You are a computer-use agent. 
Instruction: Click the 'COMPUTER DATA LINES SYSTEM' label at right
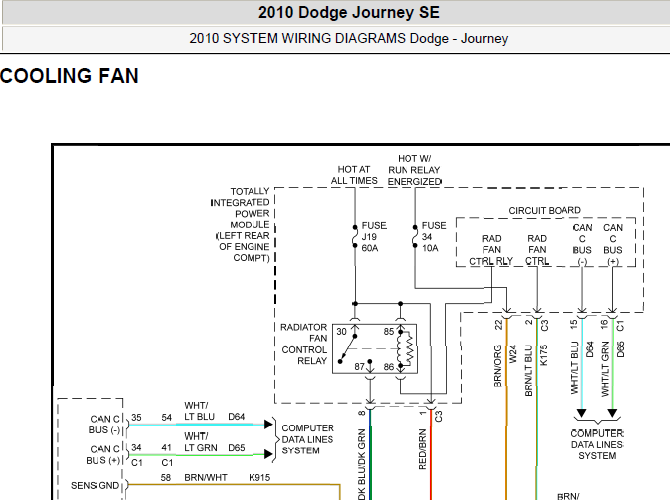[x=597, y=444]
